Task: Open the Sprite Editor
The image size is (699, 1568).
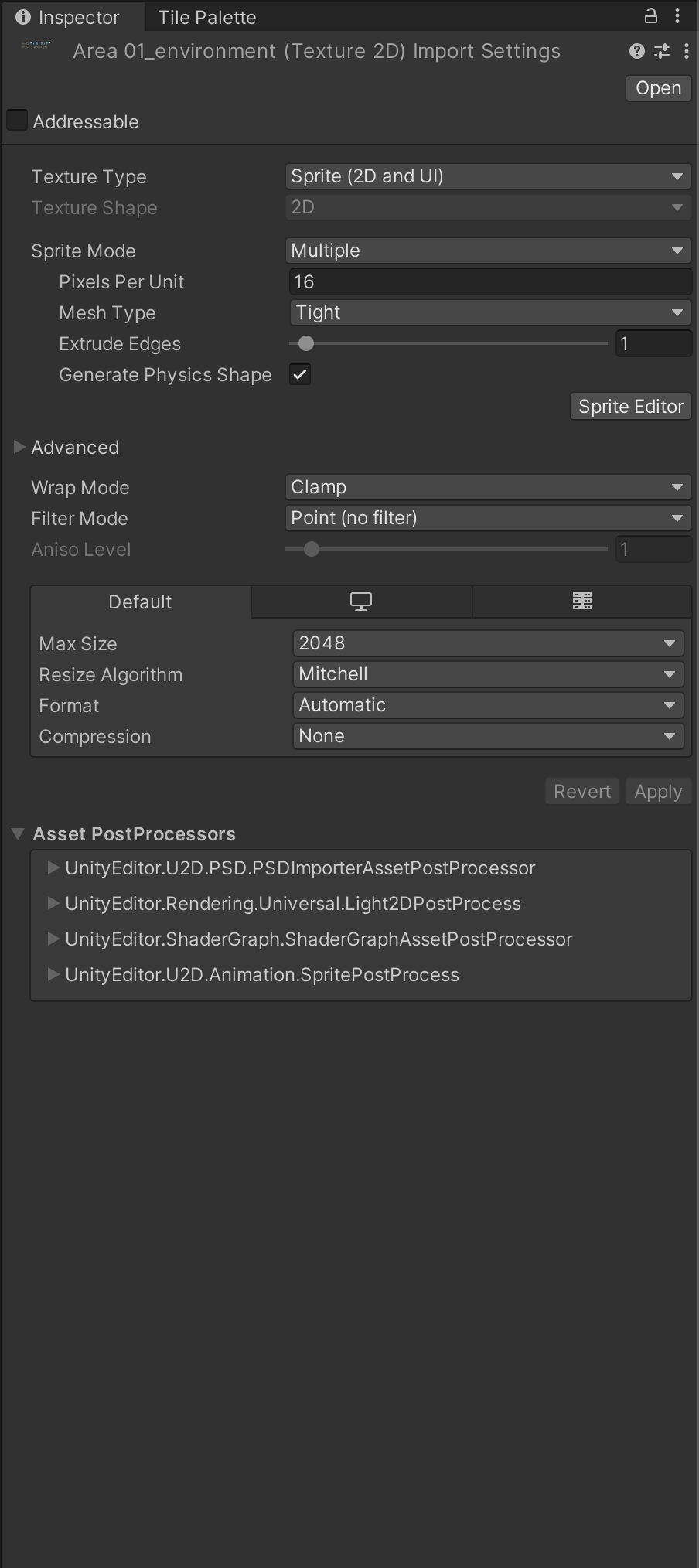Action: (x=630, y=406)
